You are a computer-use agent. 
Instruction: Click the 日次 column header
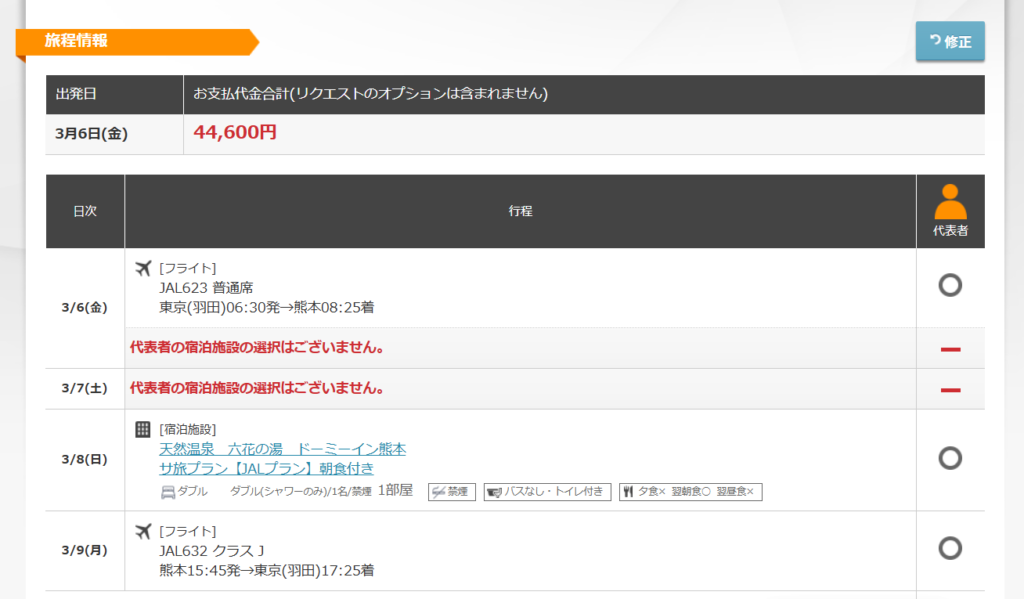pos(85,212)
